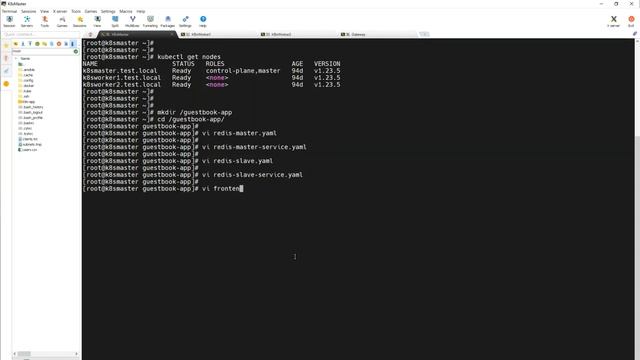The width and height of the screenshot is (640, 360).
Task: Open the Servers toolbar button
Action: coord(27,21)
